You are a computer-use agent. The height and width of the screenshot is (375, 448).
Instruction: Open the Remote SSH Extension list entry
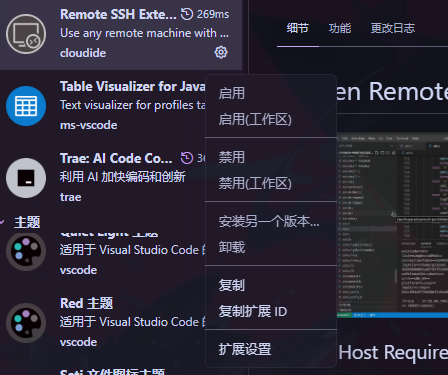[121, 35]
